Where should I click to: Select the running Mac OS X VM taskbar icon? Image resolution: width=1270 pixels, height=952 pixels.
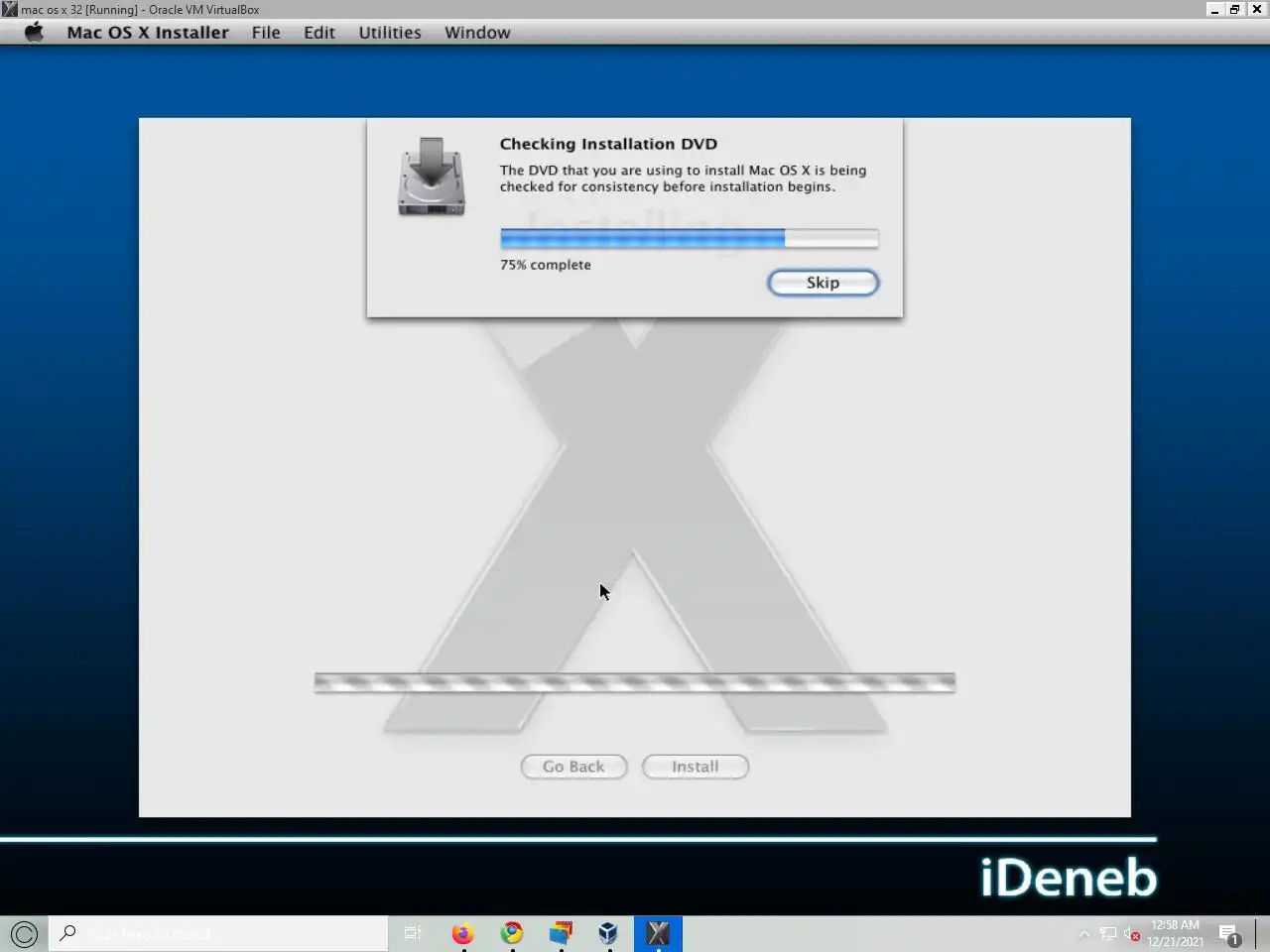(658, 933)
